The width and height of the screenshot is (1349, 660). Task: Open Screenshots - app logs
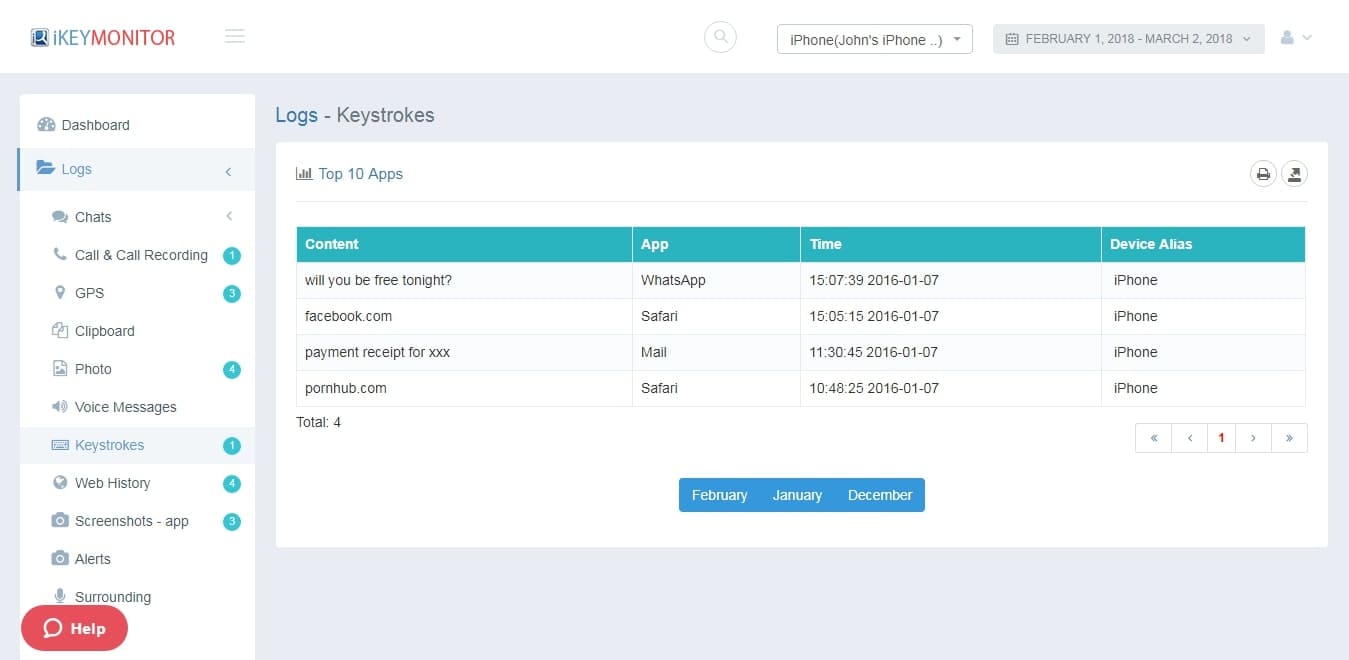tap(131, 521)
